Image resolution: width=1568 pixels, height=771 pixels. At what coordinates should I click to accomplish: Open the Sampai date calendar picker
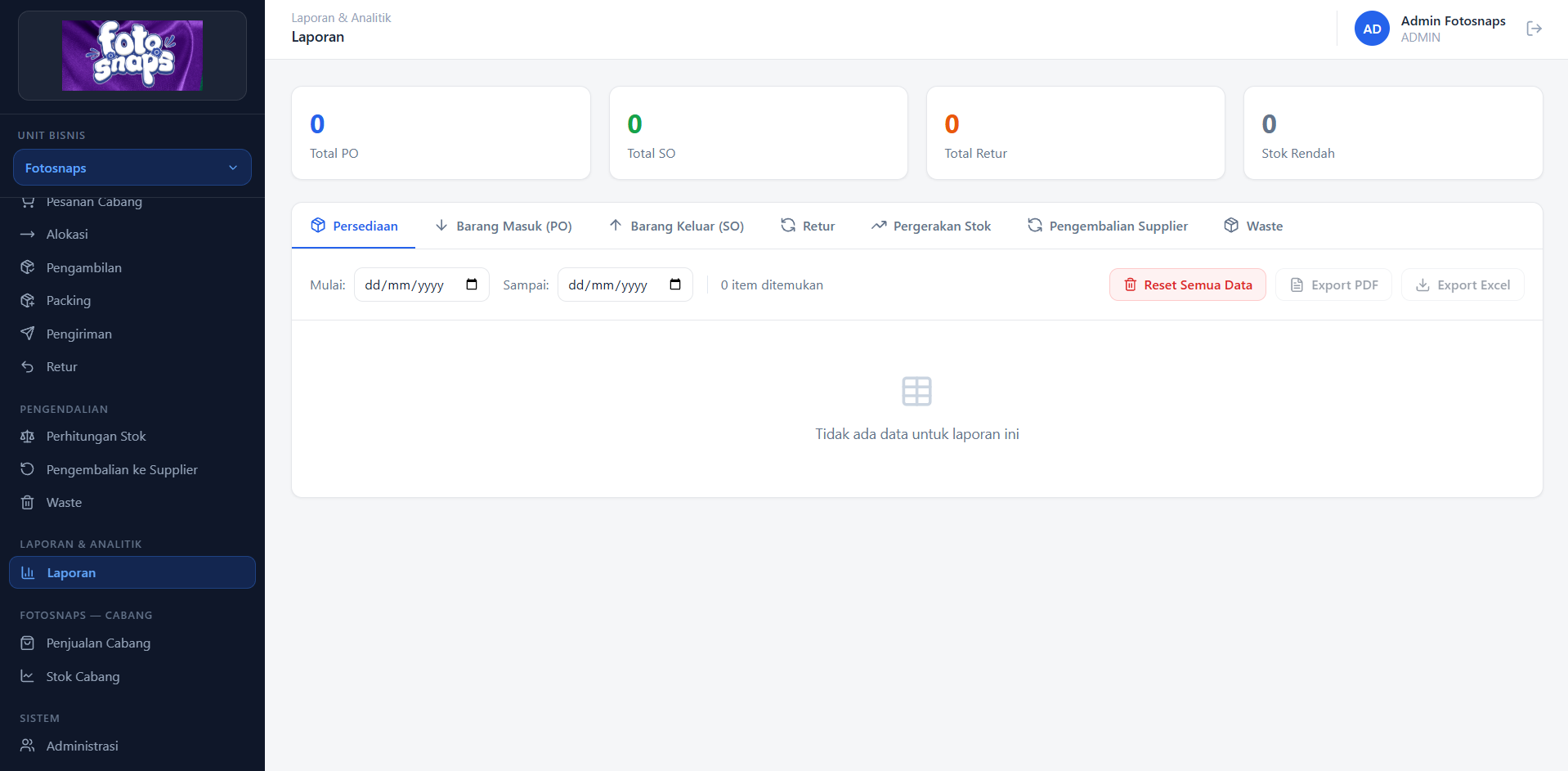(675, 285)
